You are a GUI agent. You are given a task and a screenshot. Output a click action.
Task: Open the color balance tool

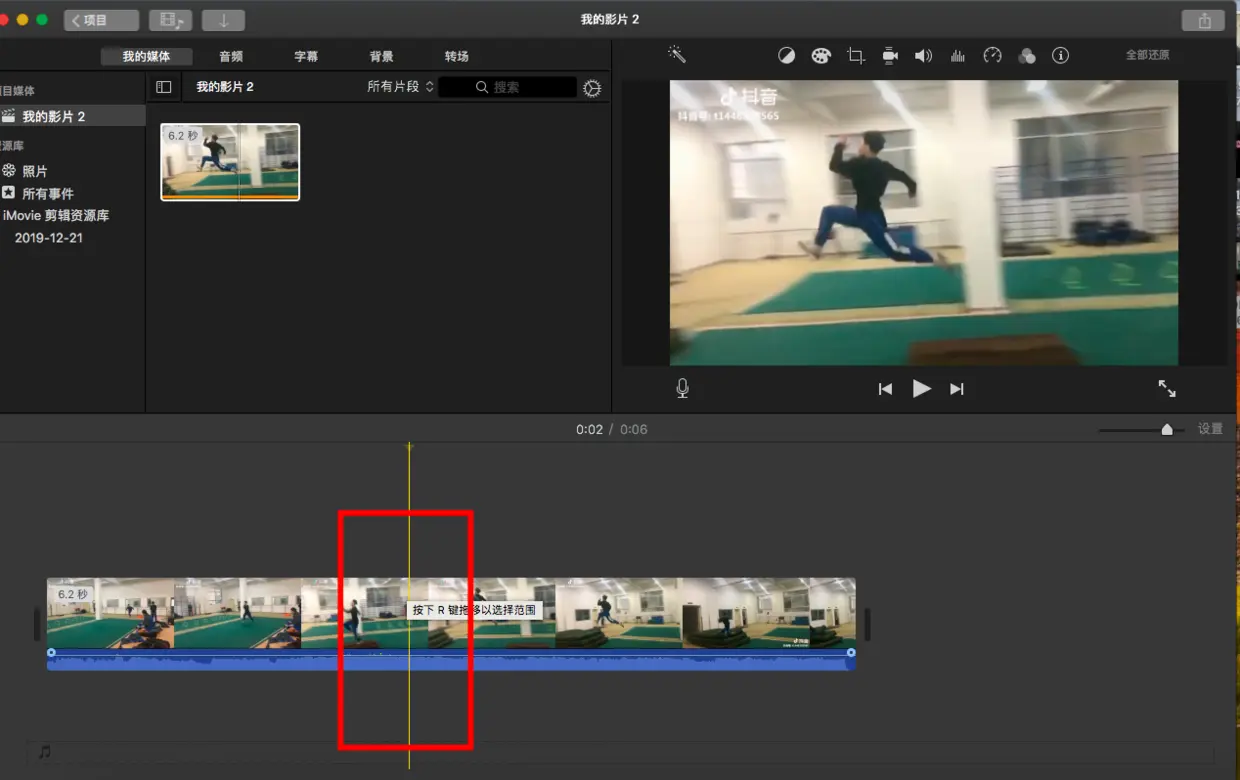tap(787, 56)
